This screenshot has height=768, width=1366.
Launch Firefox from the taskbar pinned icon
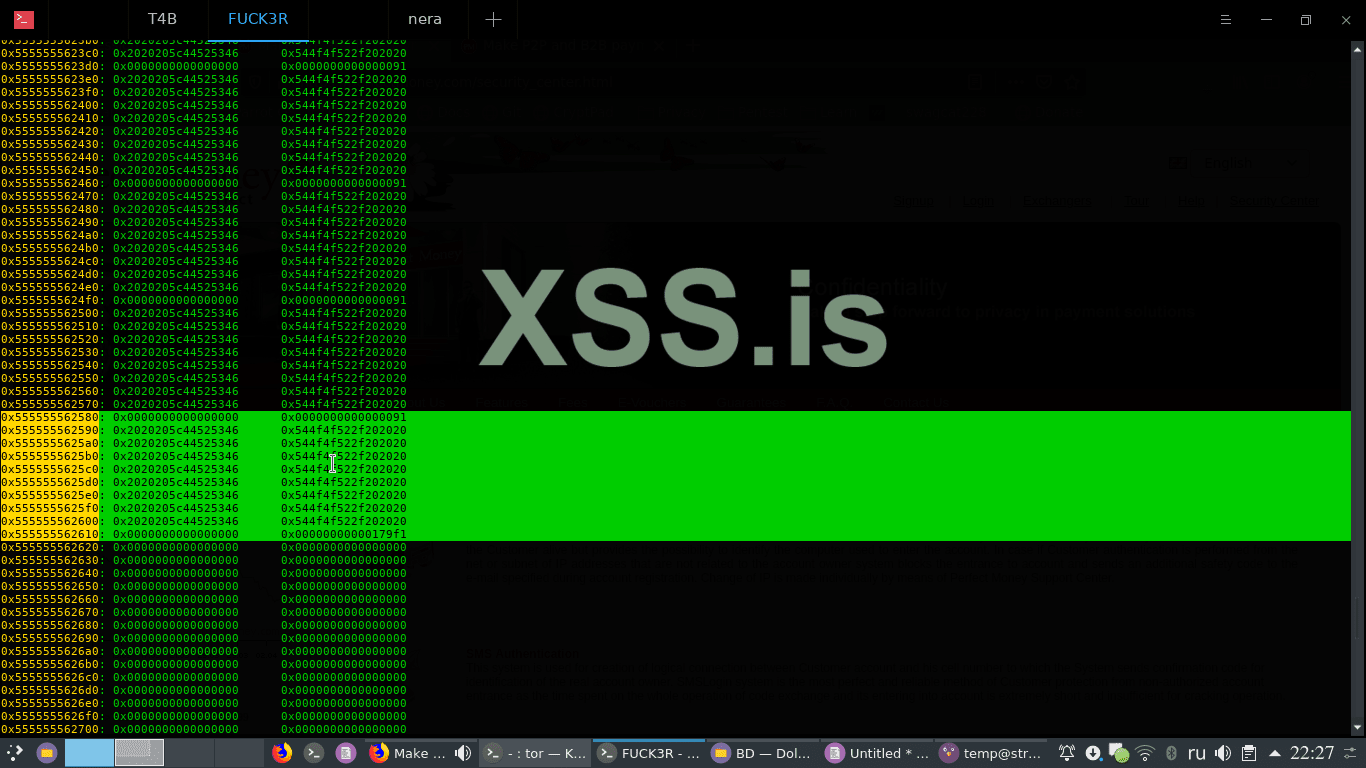point(282,753)
